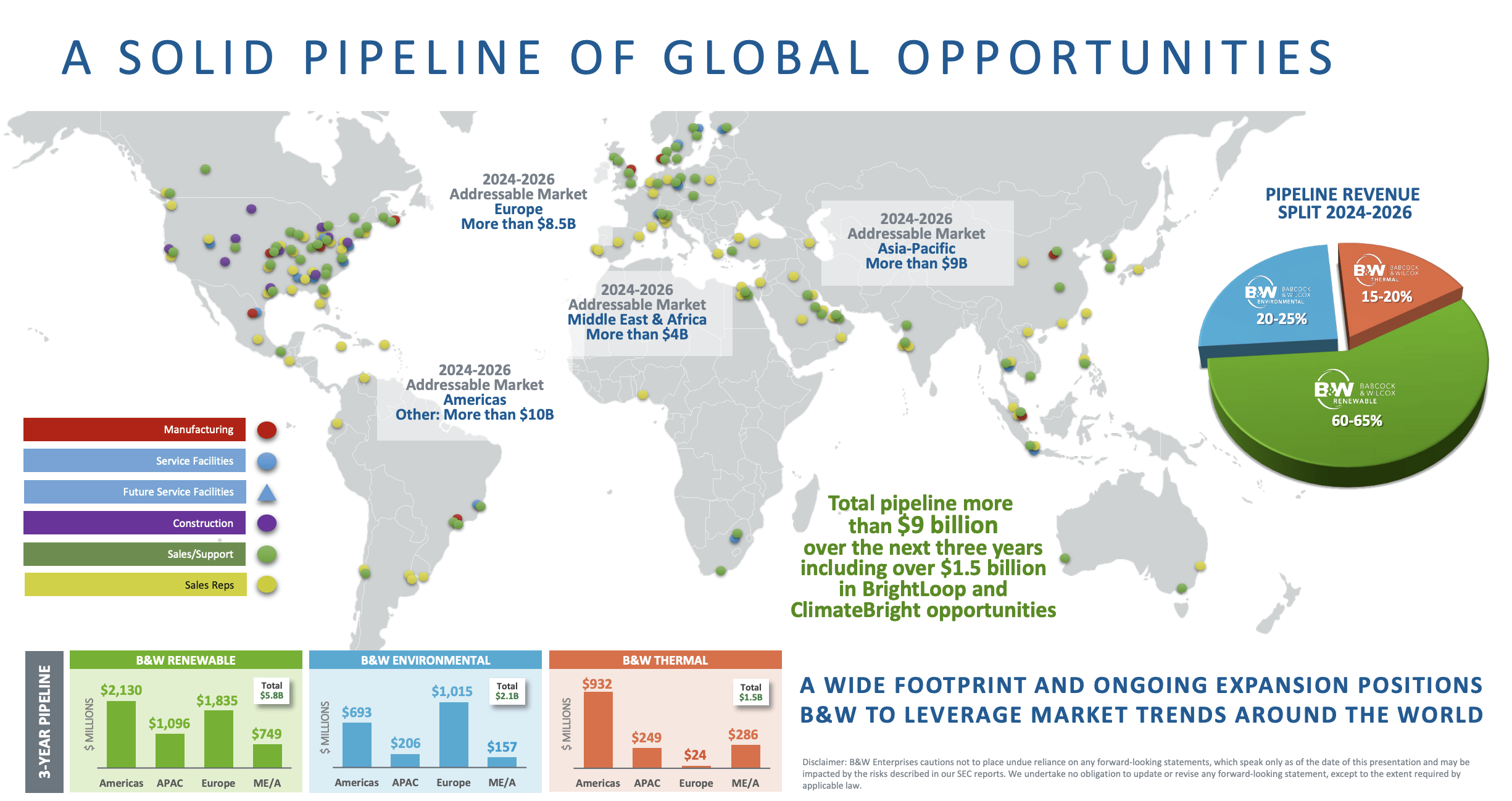Click the B&W Thermal logo in pie chart
Screen dimensions: 1512x801
coord(1386,270)
